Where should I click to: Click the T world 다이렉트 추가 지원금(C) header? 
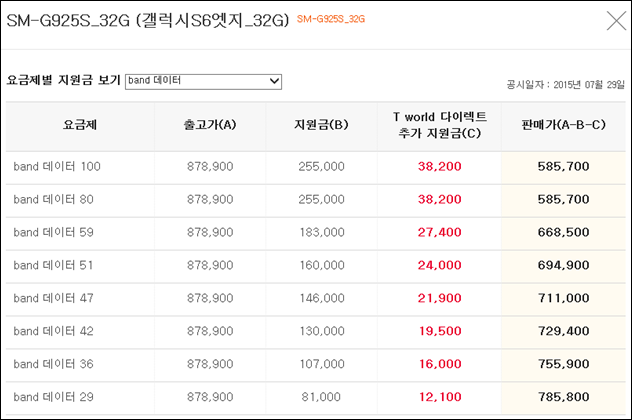tap(440, 125)
